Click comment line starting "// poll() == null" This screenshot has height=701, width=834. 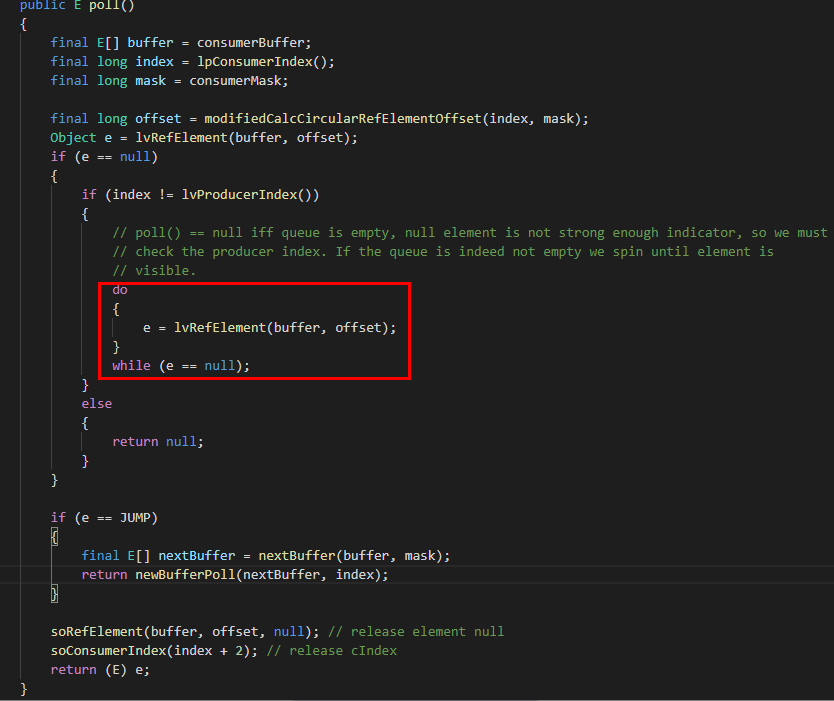(x=470, y=233)
